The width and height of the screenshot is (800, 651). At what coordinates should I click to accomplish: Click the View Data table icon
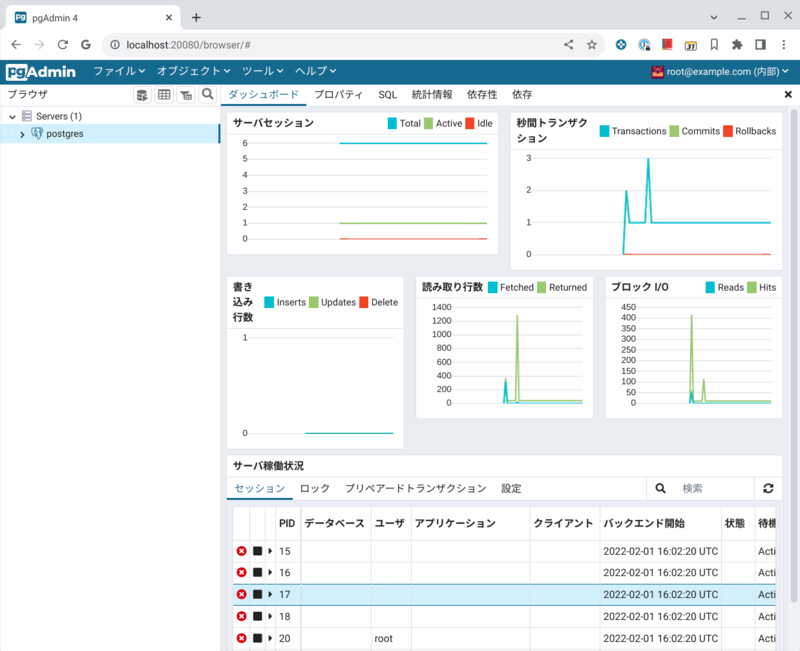164,95
